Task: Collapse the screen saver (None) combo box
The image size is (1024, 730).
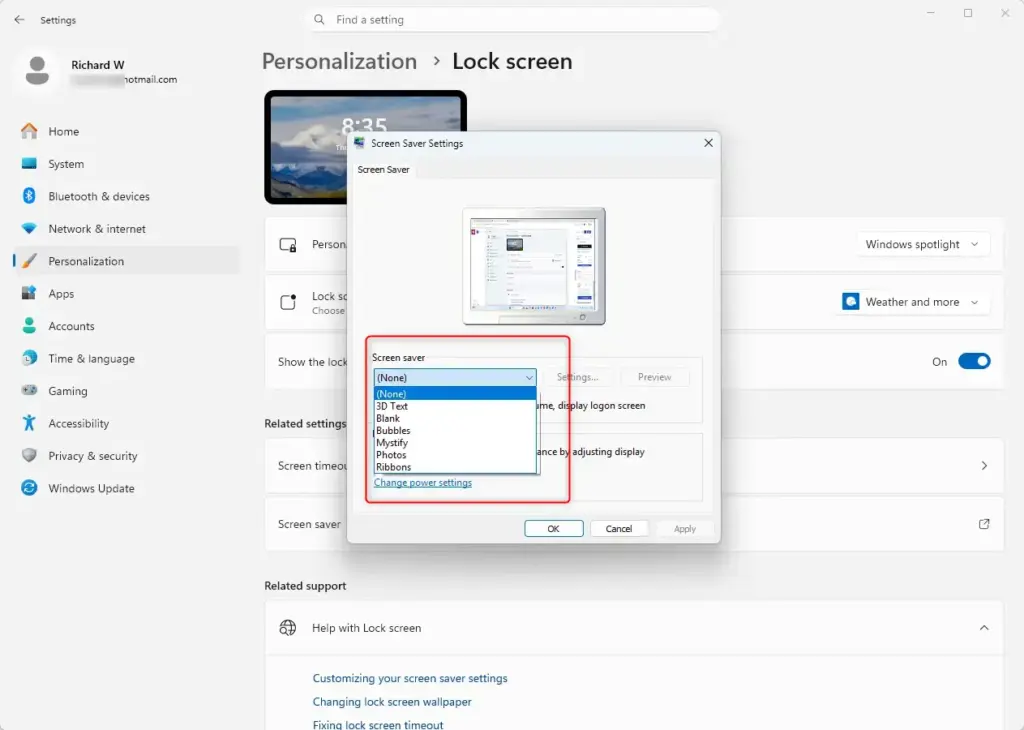Action: tap(455, 377)
